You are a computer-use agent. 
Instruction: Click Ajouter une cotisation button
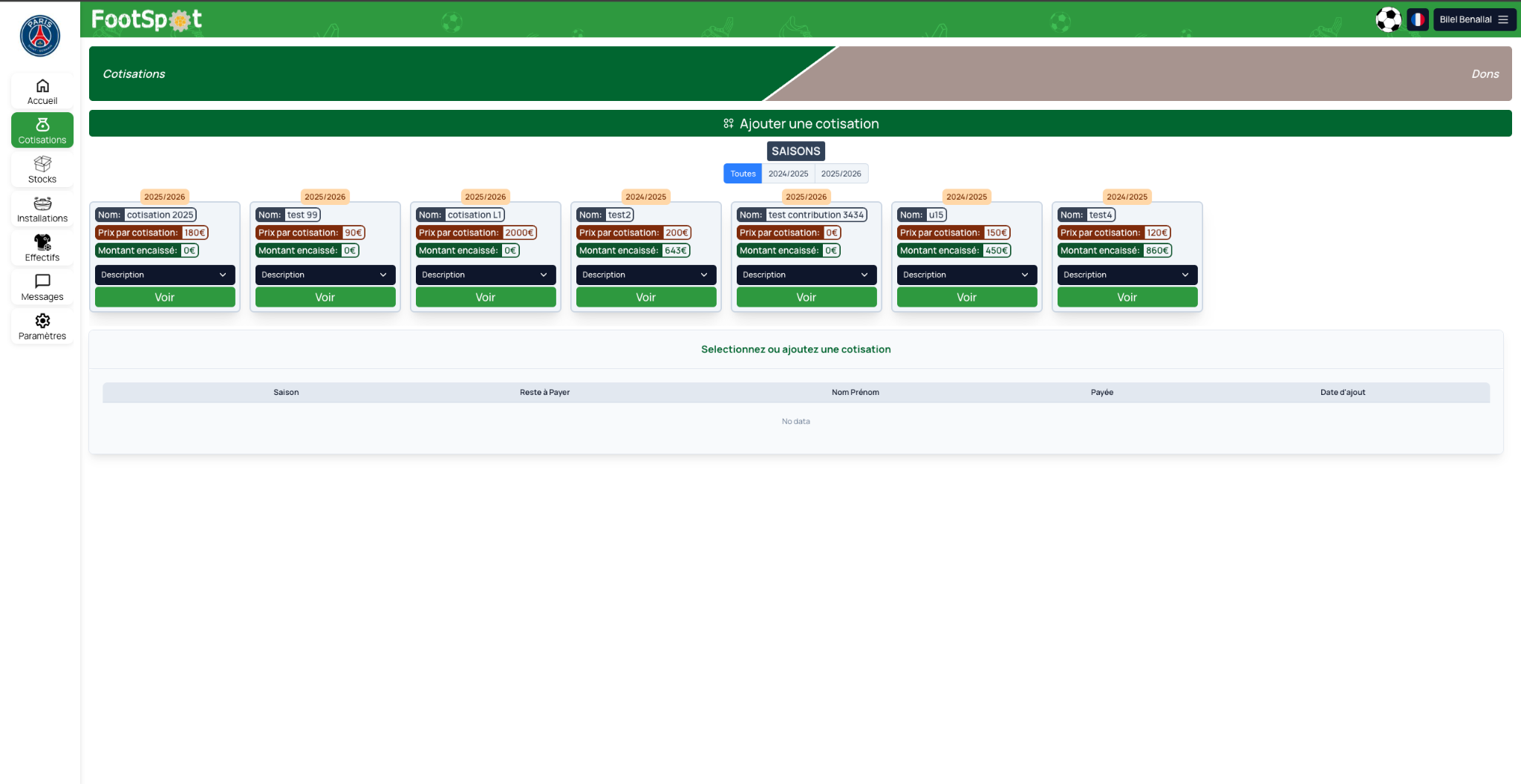[801, 123]
